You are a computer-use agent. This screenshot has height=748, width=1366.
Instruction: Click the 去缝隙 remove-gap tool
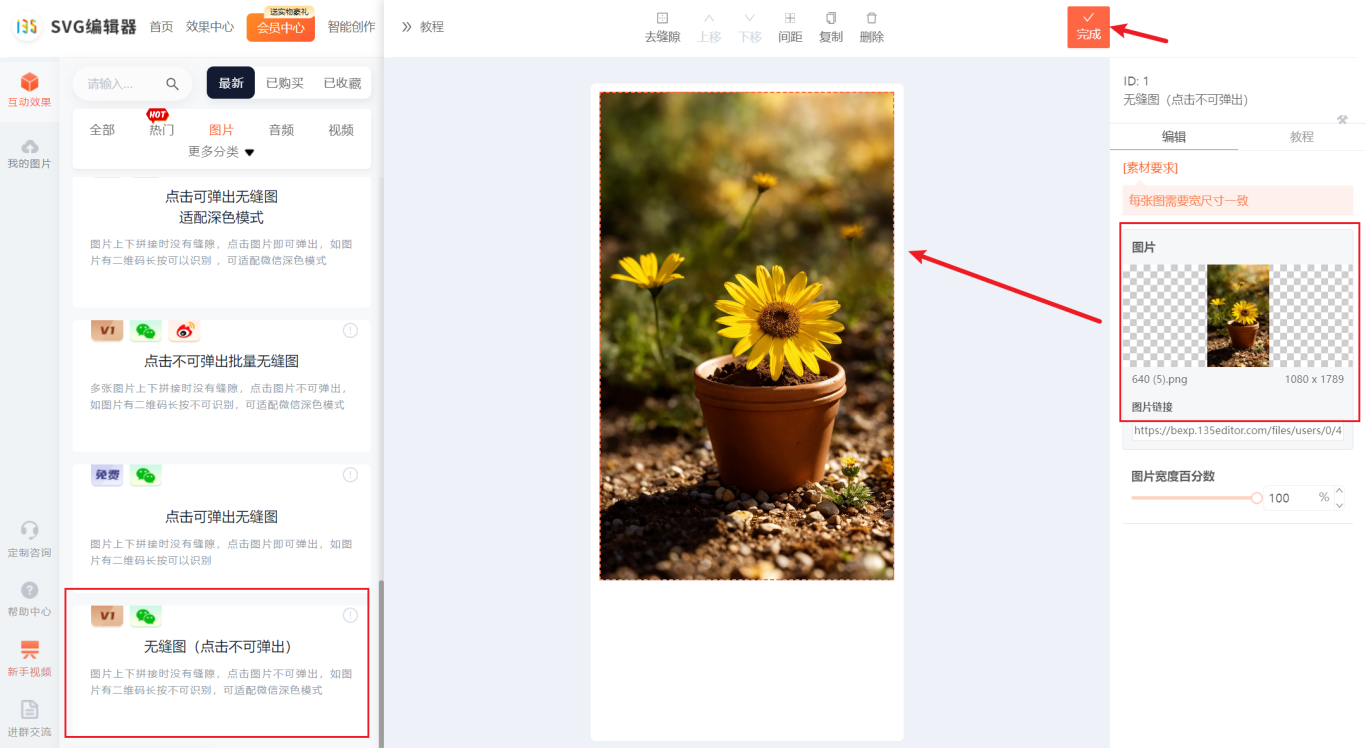tap(662, 27)
